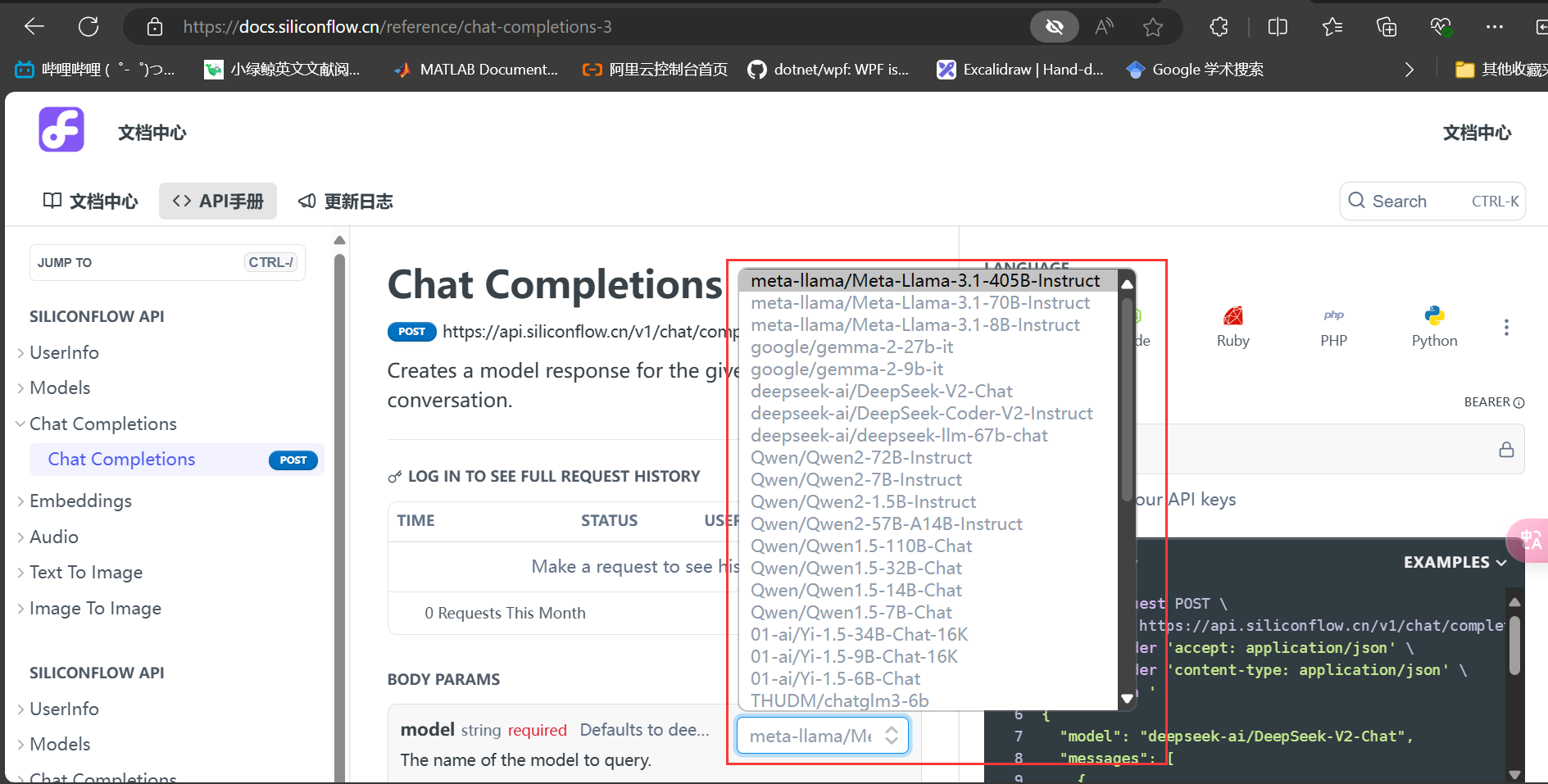Switch to the 文档中心 tab
This screenshot has width=1548, height=784.
[90, 201]
